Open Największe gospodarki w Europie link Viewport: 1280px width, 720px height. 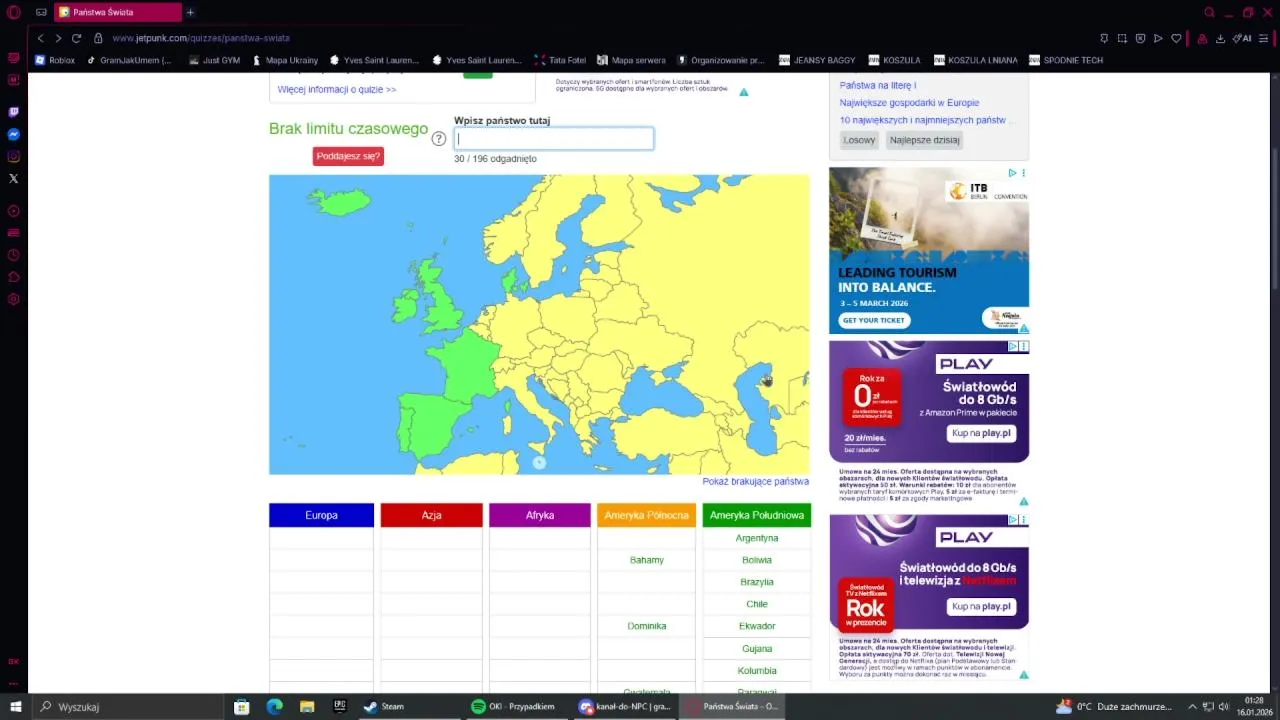tap(909, 102)
